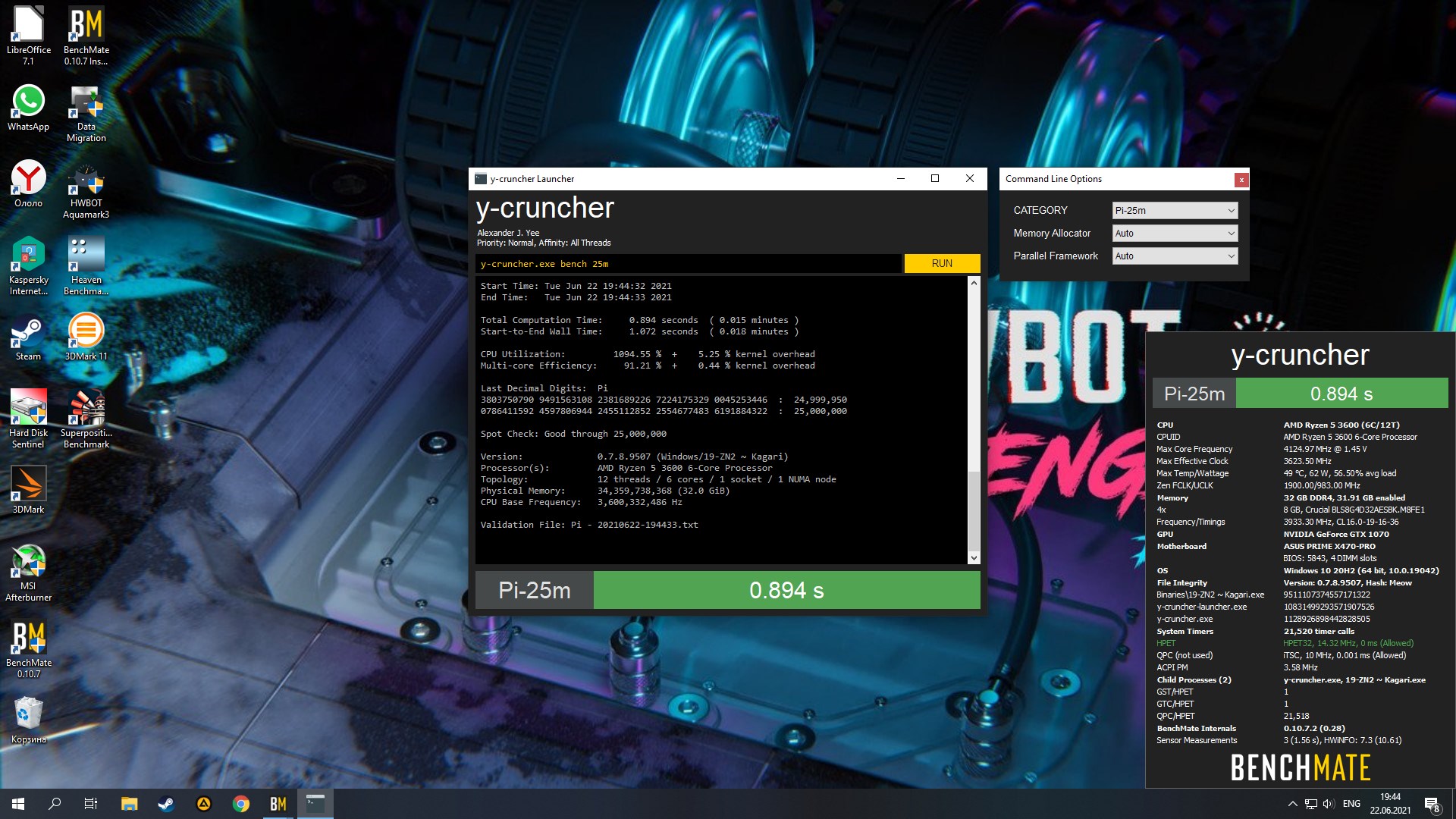Open BenchMate 0.10.7 desktop shortcut
The image size is (1456, 819).
point(29,649)
